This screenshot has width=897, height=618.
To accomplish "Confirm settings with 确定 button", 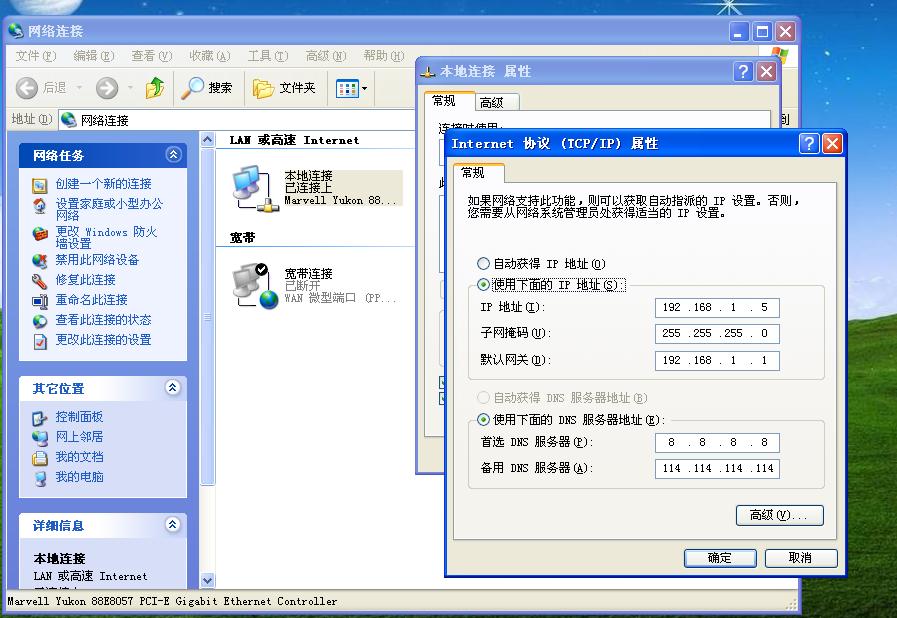I will 719,557.
